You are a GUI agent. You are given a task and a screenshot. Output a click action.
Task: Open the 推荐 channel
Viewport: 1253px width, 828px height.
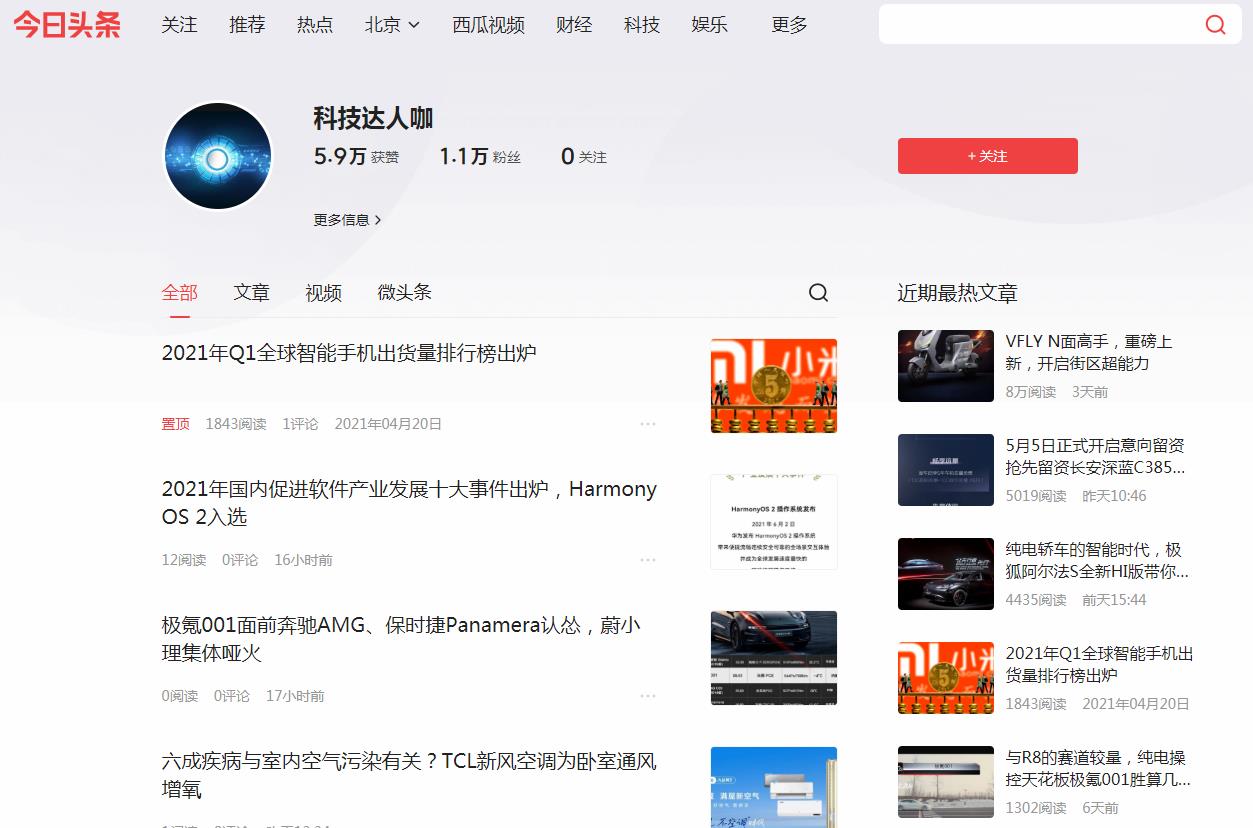247,25
